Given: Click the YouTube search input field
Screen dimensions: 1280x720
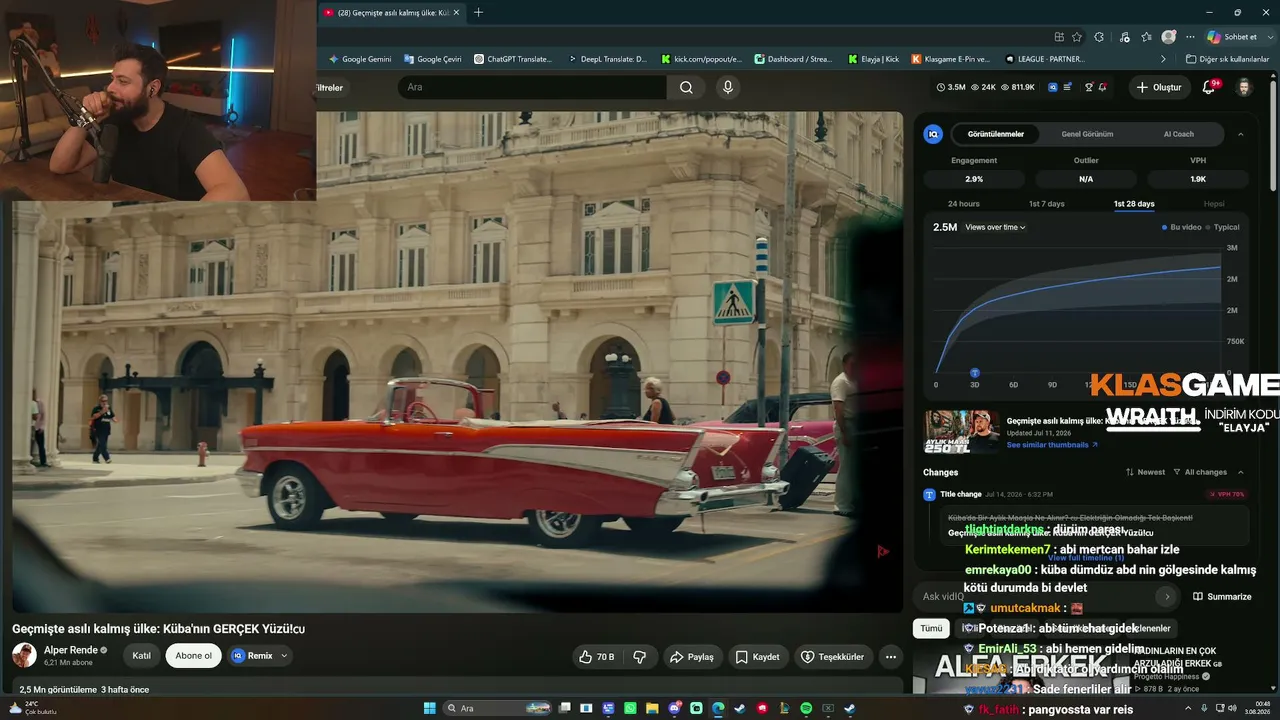Looking at the screenshot, I should [532, 87].
